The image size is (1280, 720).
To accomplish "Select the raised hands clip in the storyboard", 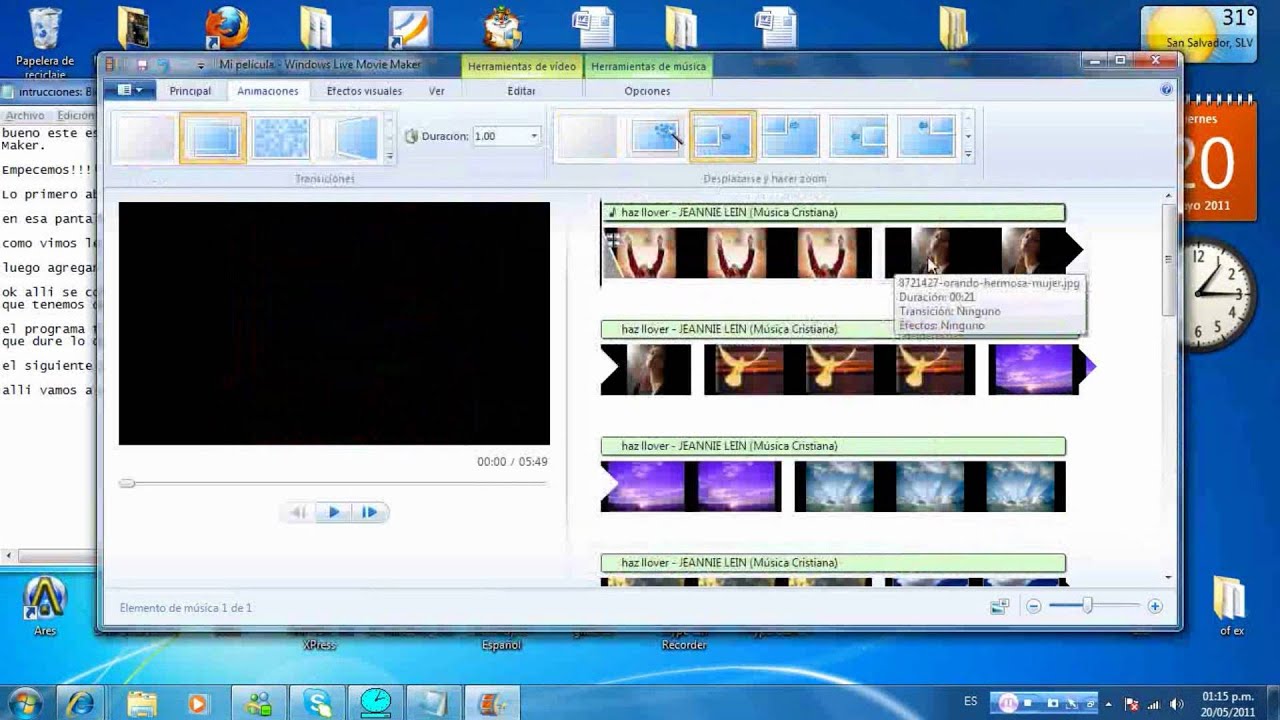I will click(x=737, y=253).
